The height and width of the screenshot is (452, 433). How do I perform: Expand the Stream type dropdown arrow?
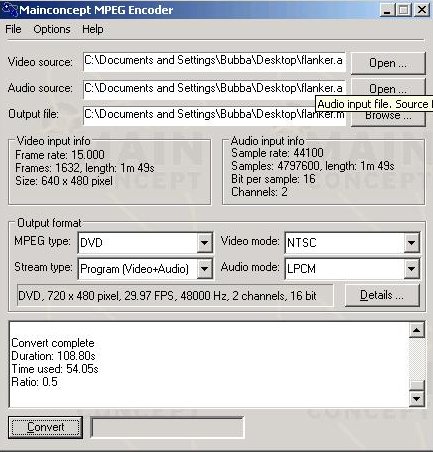(204, 268)
